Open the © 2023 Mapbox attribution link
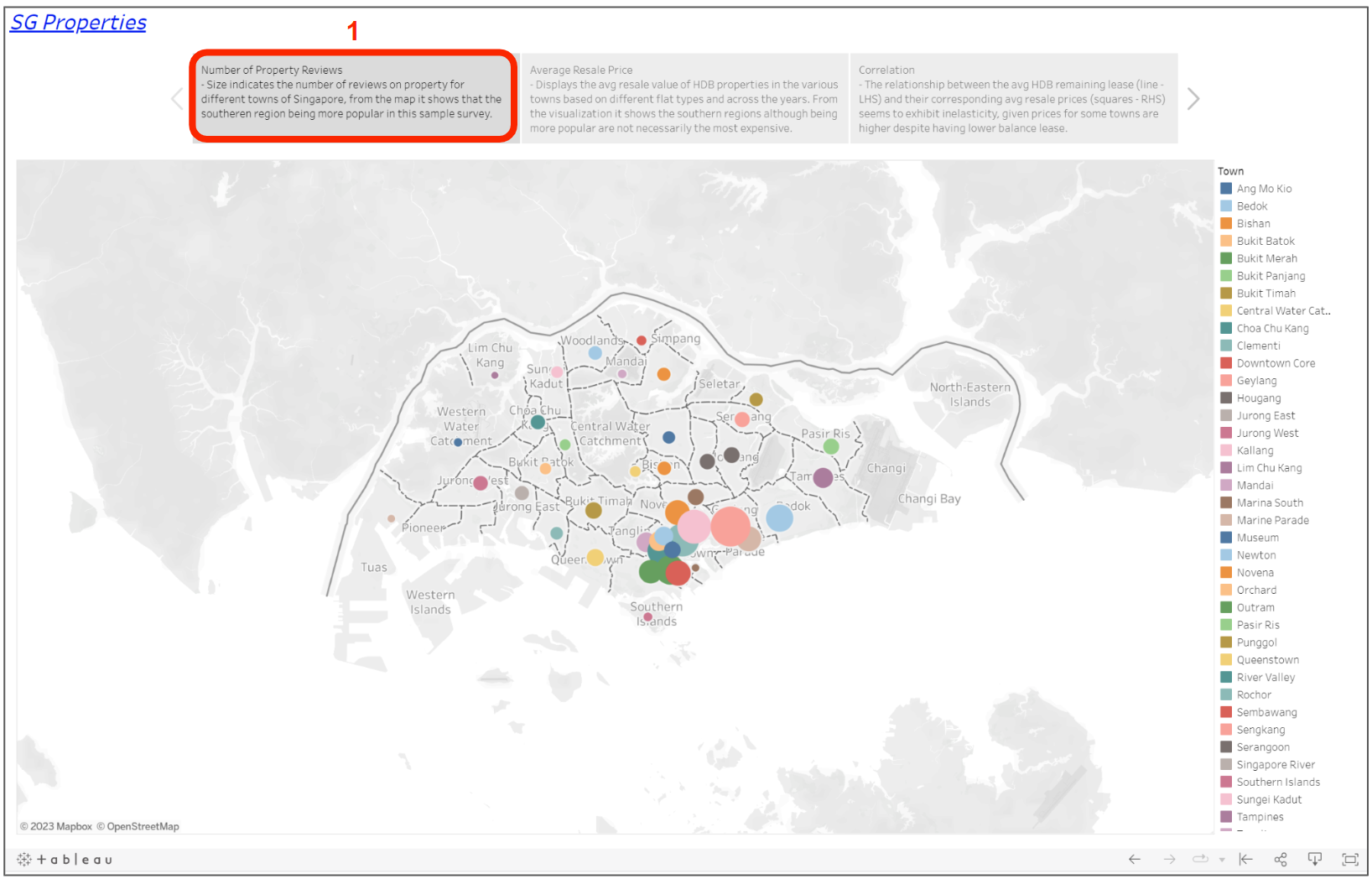 (56, 826)
